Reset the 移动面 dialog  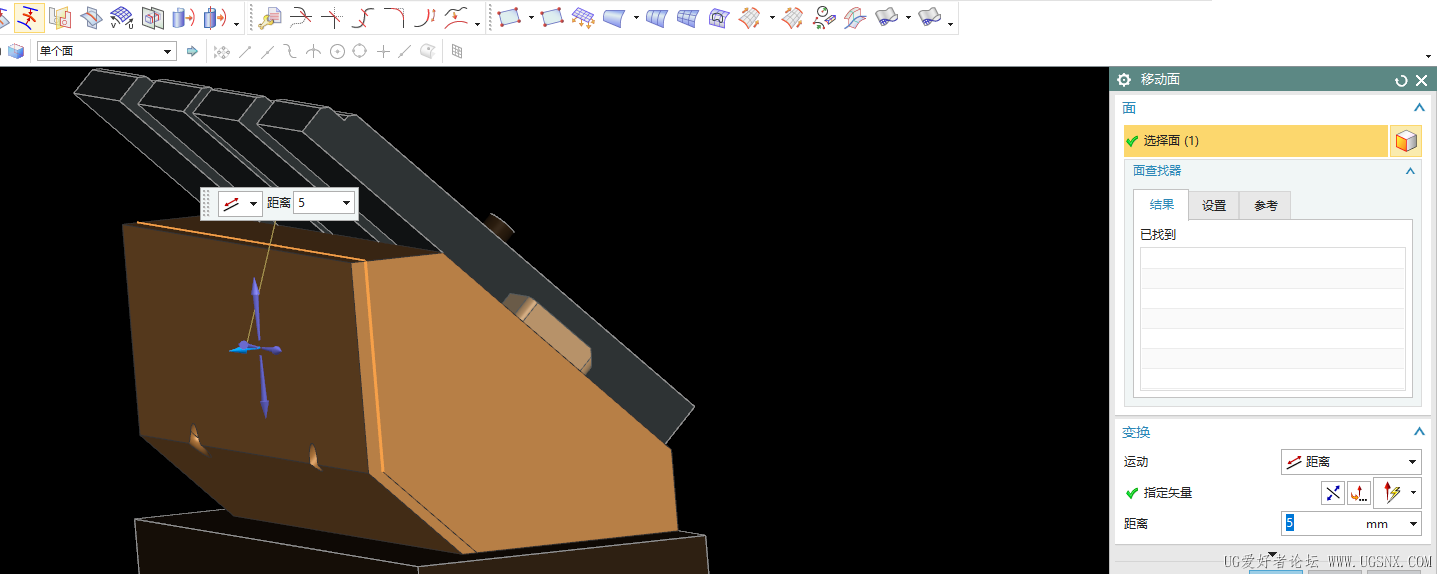point(1401,80)
